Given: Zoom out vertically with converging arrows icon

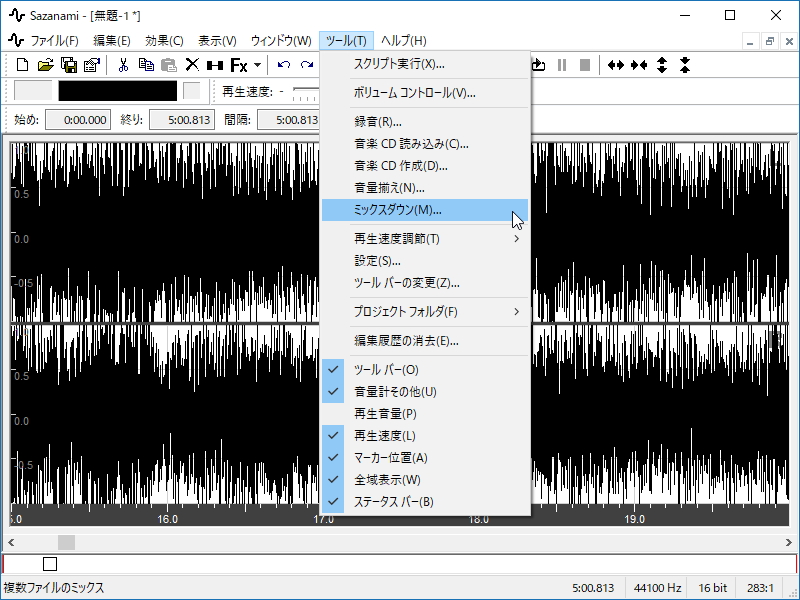Looking at the screenshot, I should click(x=685, y=65).
